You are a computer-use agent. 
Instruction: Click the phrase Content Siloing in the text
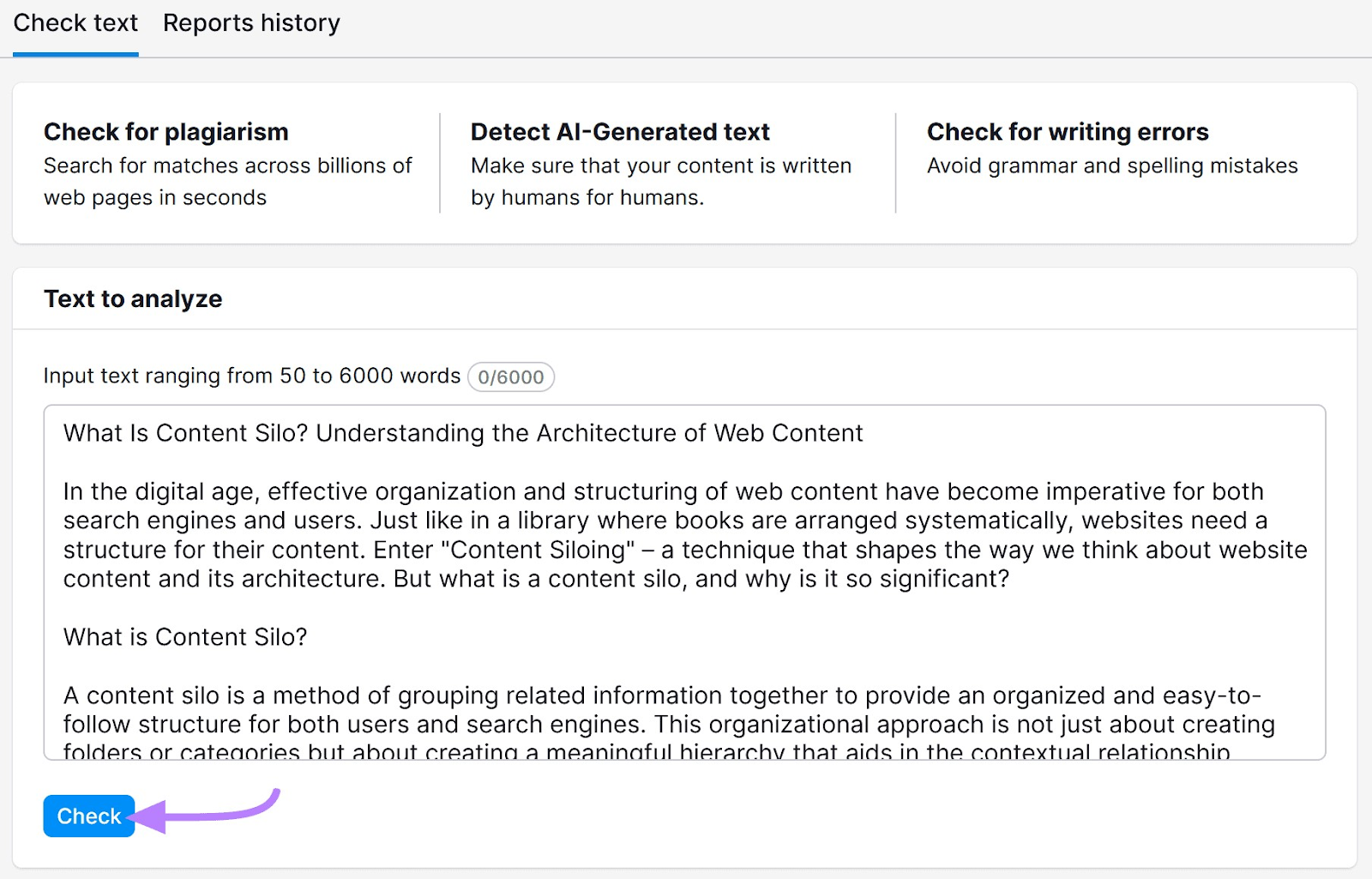(x=538, y=550)
